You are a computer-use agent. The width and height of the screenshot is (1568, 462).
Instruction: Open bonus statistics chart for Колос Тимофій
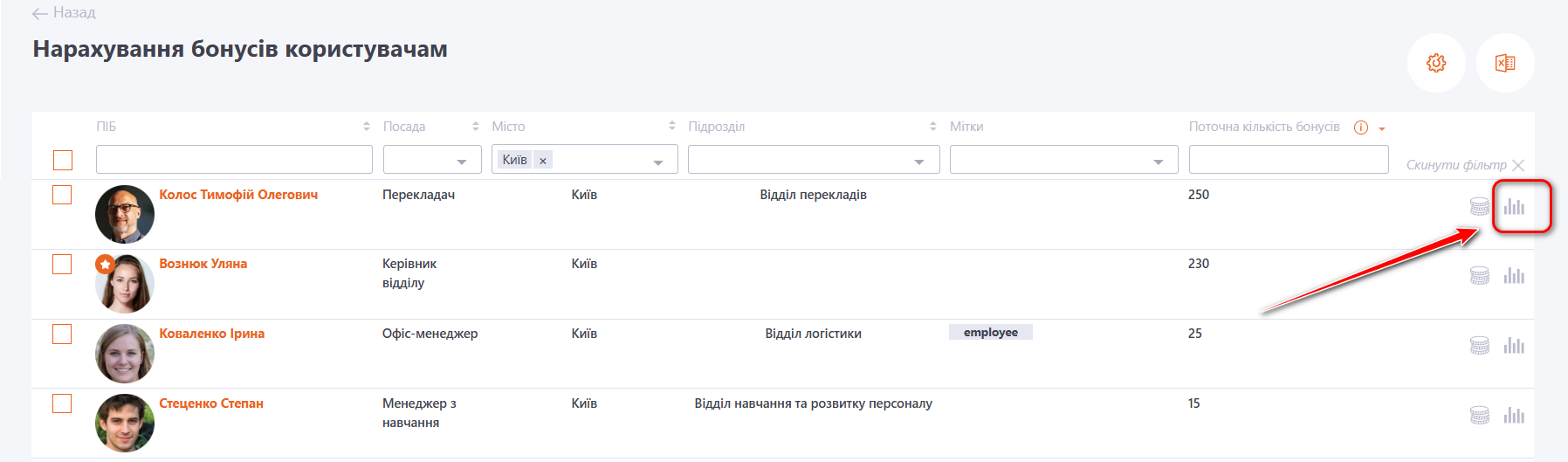[1514, 207]
